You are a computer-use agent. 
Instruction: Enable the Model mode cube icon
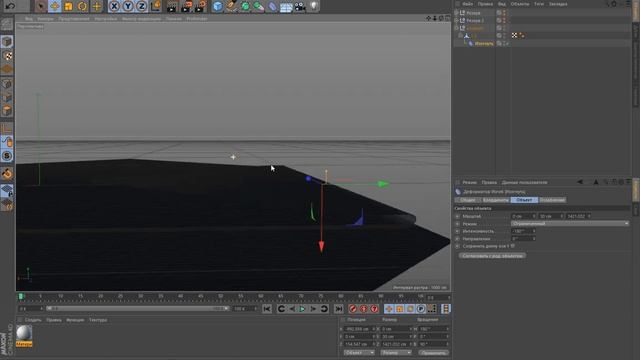coord(7,41)
